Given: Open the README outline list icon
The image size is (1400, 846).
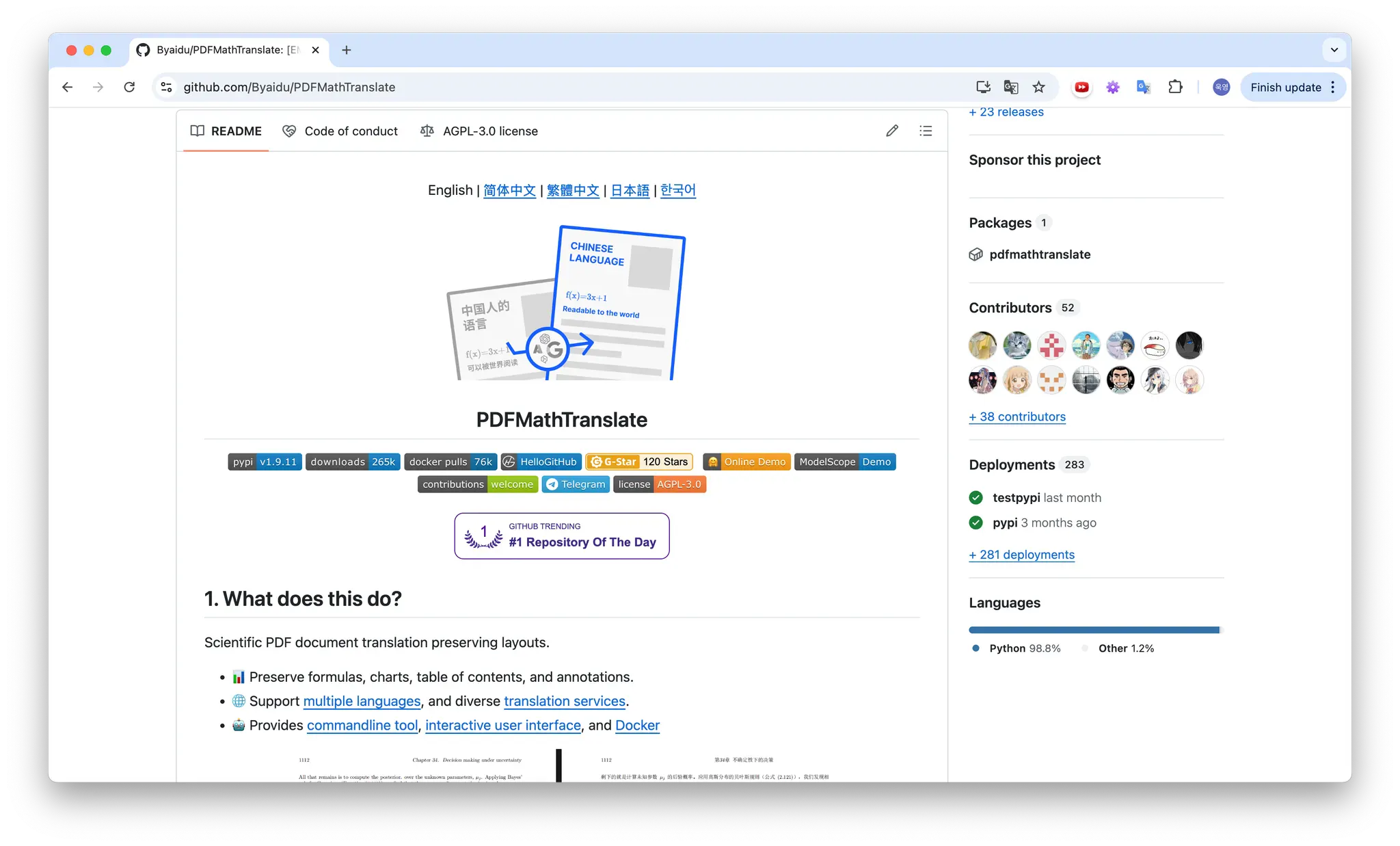Looking at the screenshot, I should coord(926,131).
